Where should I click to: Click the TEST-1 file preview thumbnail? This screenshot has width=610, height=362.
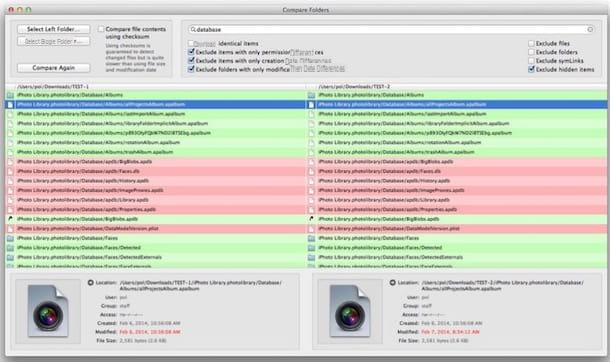click(x=48, y=311)
